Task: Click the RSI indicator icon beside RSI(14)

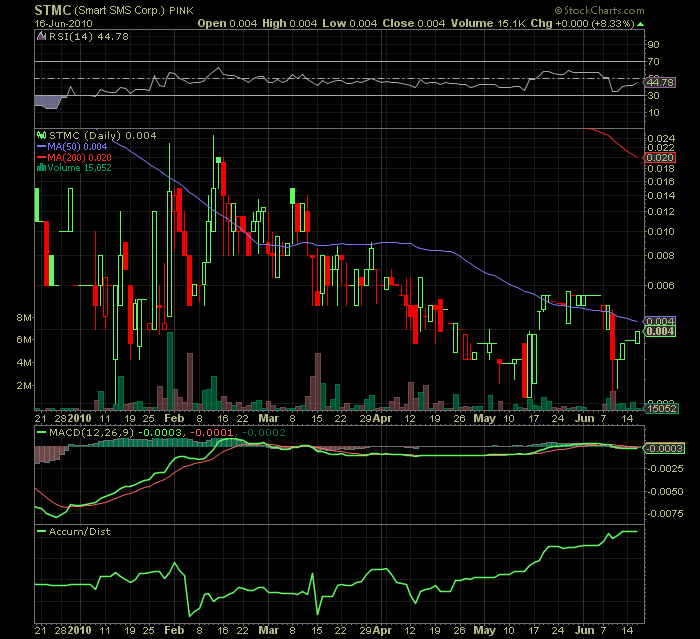Action: pos(41,37)
